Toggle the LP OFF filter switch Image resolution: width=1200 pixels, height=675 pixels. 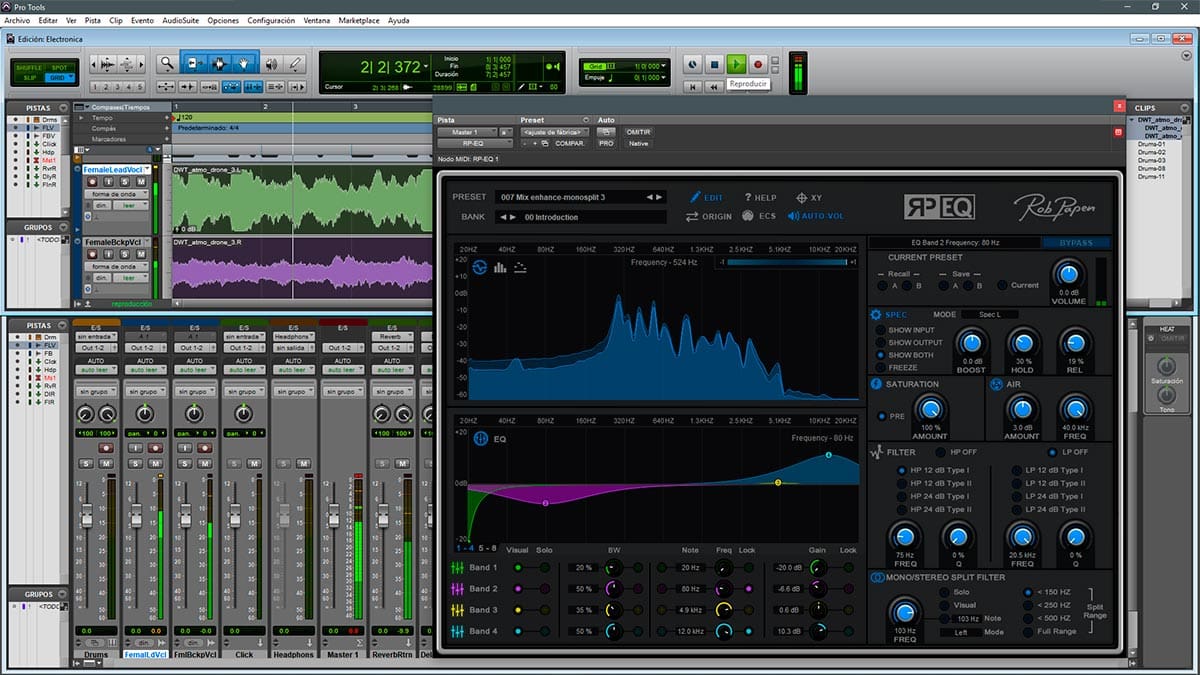pyautogui.click(x=1052, y=452)
